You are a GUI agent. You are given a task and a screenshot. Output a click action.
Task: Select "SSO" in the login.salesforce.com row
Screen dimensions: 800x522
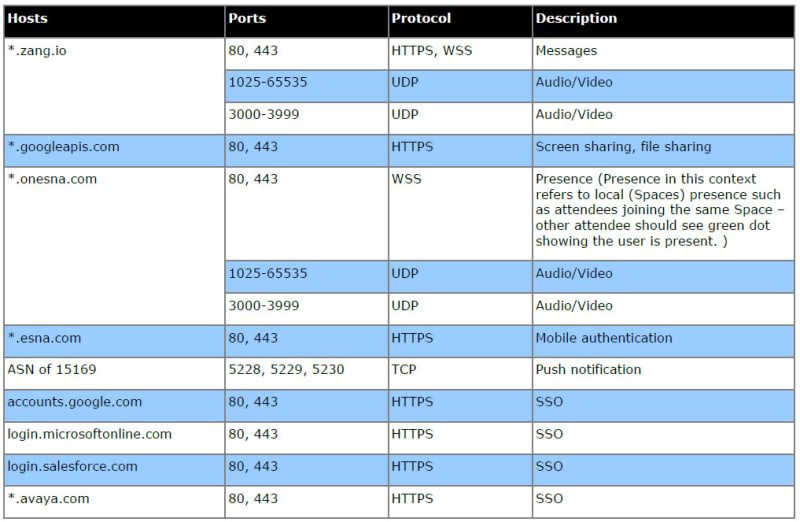[x=663, y=470]
